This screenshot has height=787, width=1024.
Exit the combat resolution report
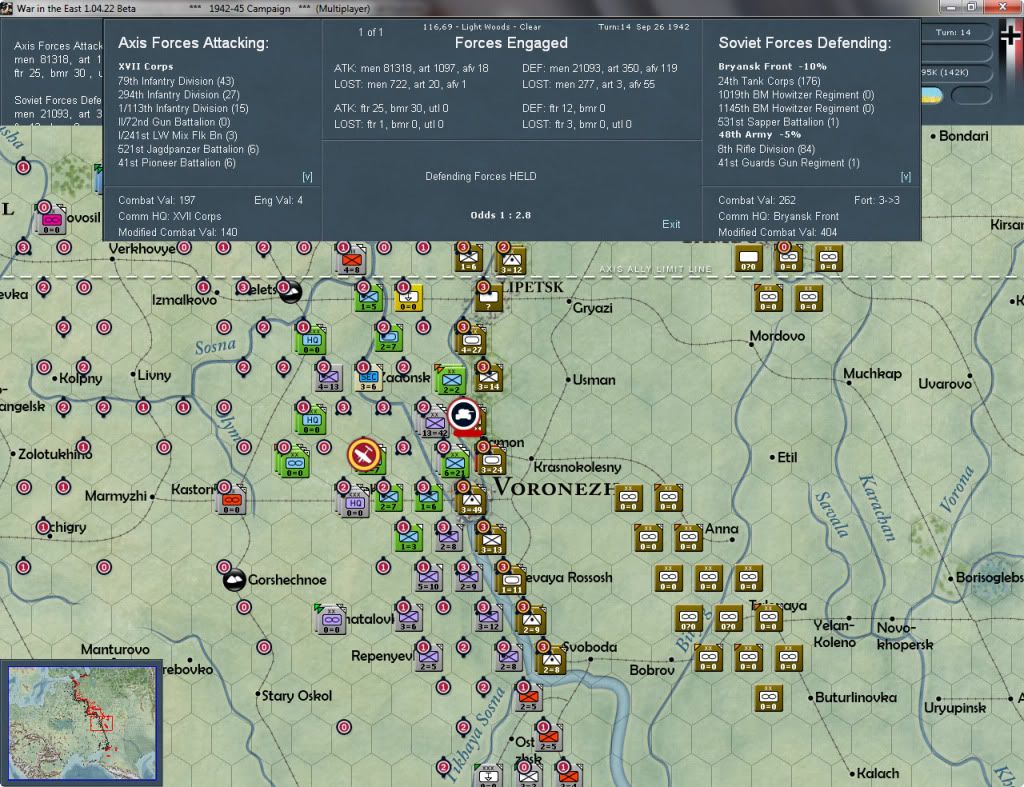[671, 224]
